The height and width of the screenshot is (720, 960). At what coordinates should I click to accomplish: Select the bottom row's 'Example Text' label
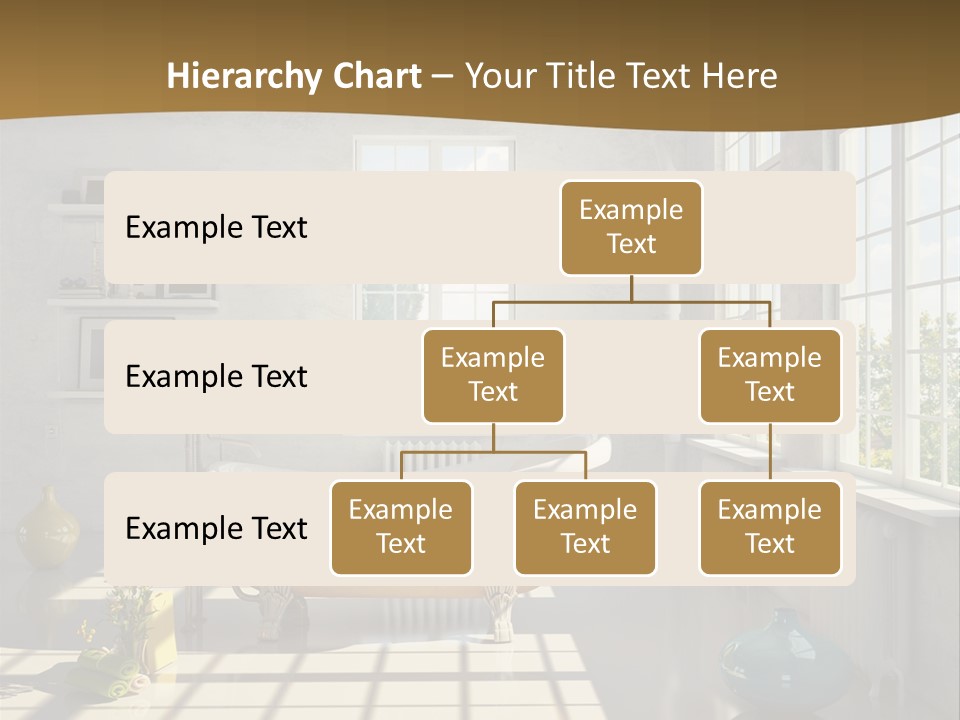pos(216,528)
